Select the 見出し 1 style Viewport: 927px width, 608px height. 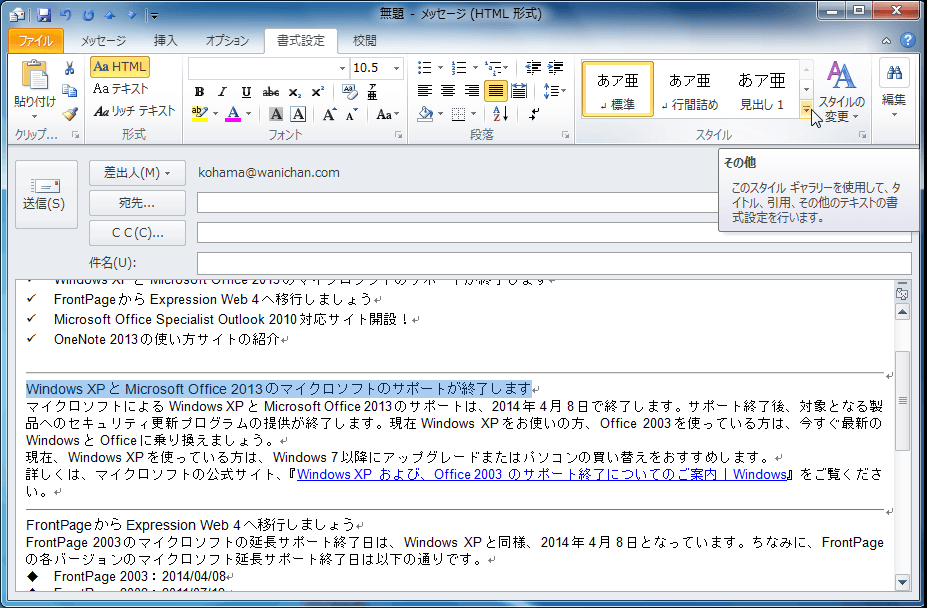click(761, 89)
